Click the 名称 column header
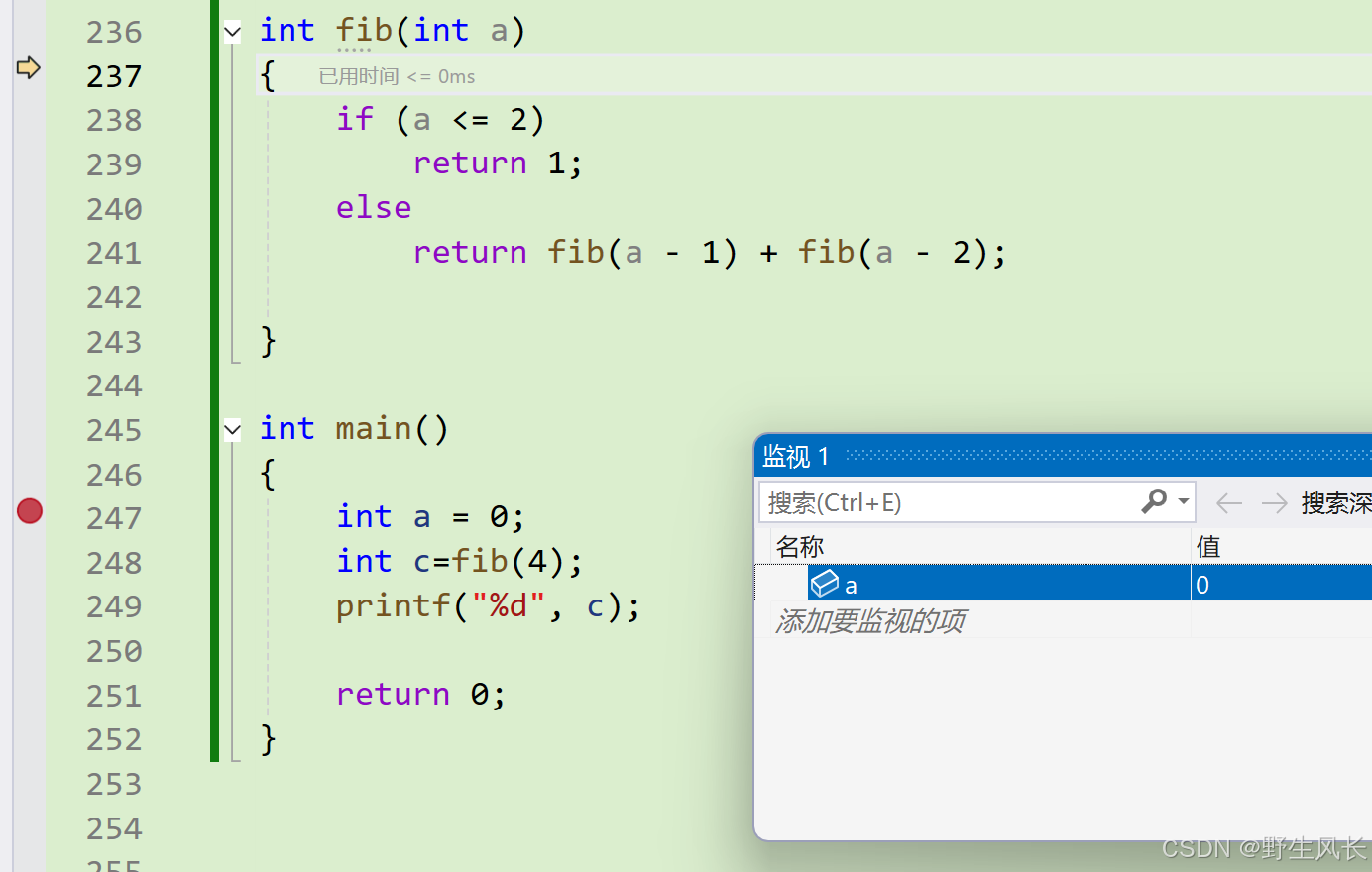The height and width of the screenshot is (872, 1372). point(979,546)
